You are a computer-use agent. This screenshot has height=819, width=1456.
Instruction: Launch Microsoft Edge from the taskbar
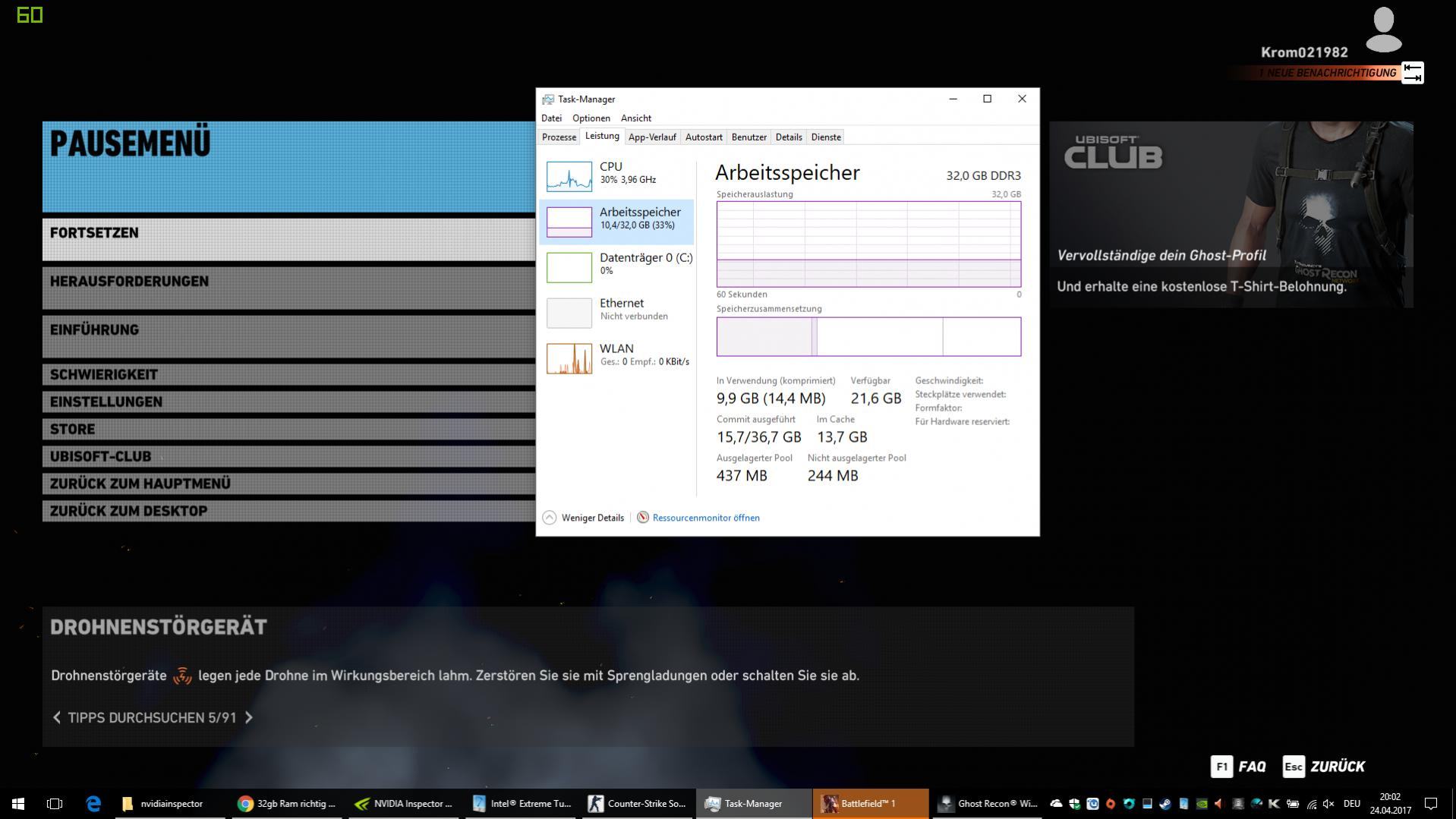click(x=93, y=803)
